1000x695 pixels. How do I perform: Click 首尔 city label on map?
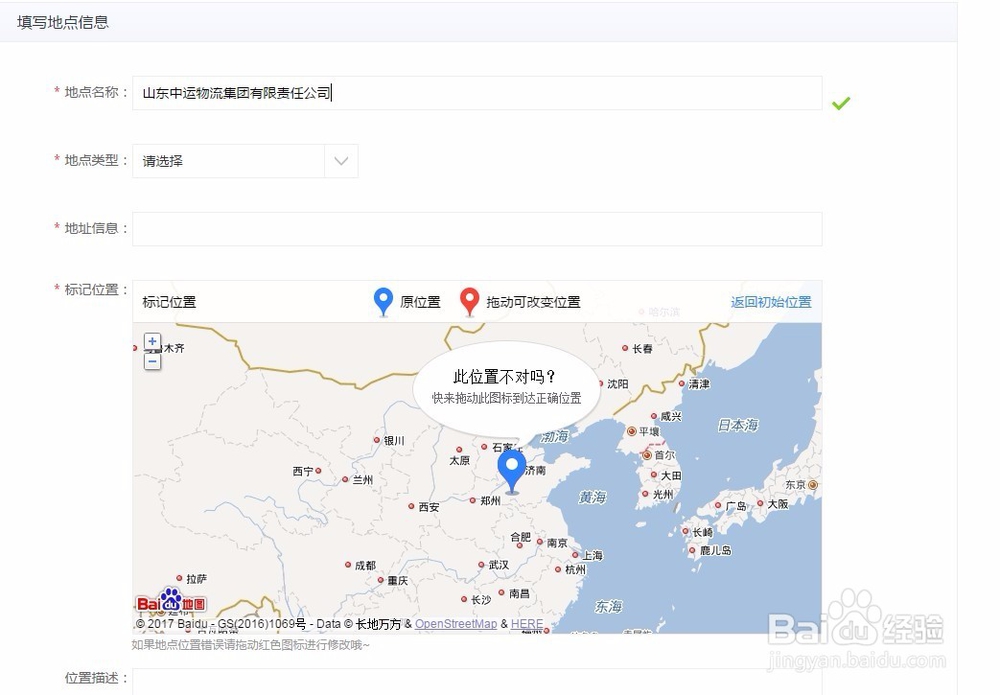coord(664,455)
